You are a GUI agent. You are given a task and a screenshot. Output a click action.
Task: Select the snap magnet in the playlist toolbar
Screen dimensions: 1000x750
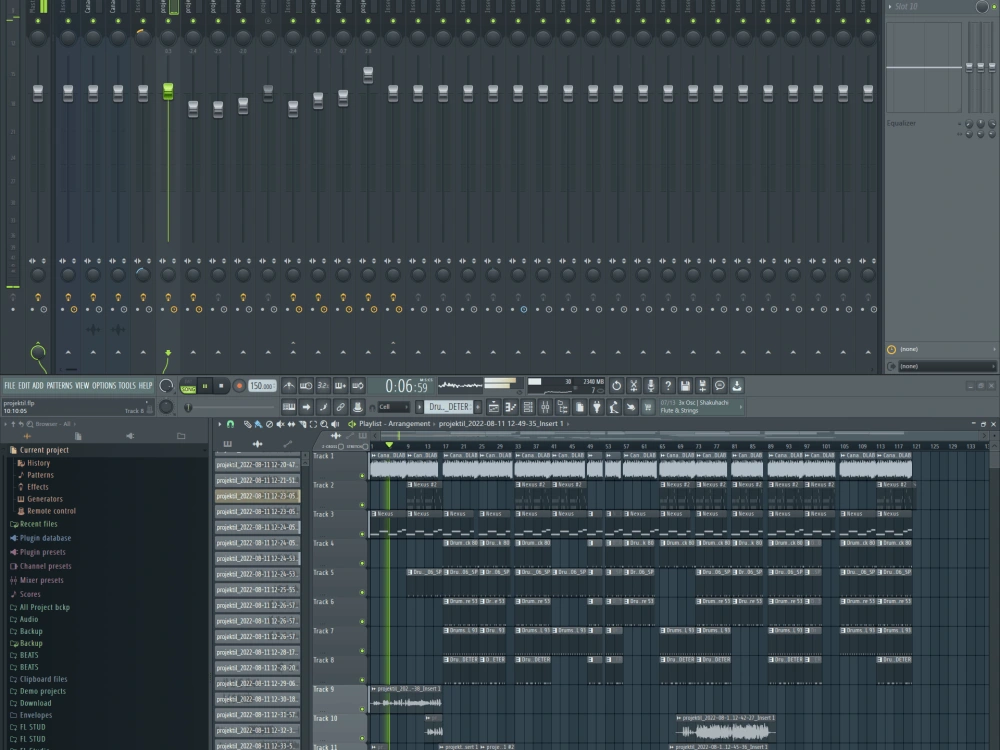tap(230, 424)
